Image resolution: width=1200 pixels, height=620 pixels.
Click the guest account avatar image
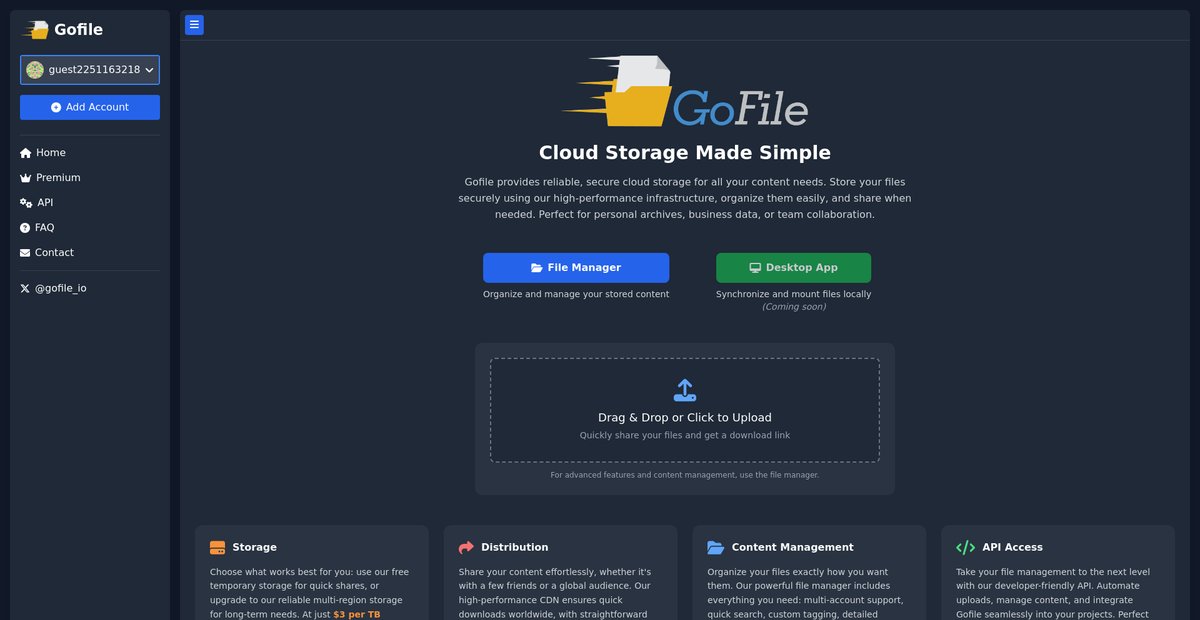[35, 70]
